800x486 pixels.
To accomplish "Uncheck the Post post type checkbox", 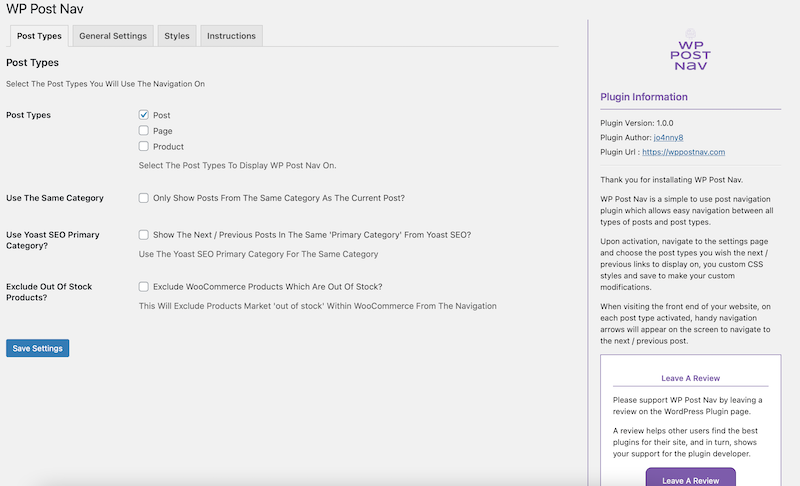I will click(x=143, y=115).
